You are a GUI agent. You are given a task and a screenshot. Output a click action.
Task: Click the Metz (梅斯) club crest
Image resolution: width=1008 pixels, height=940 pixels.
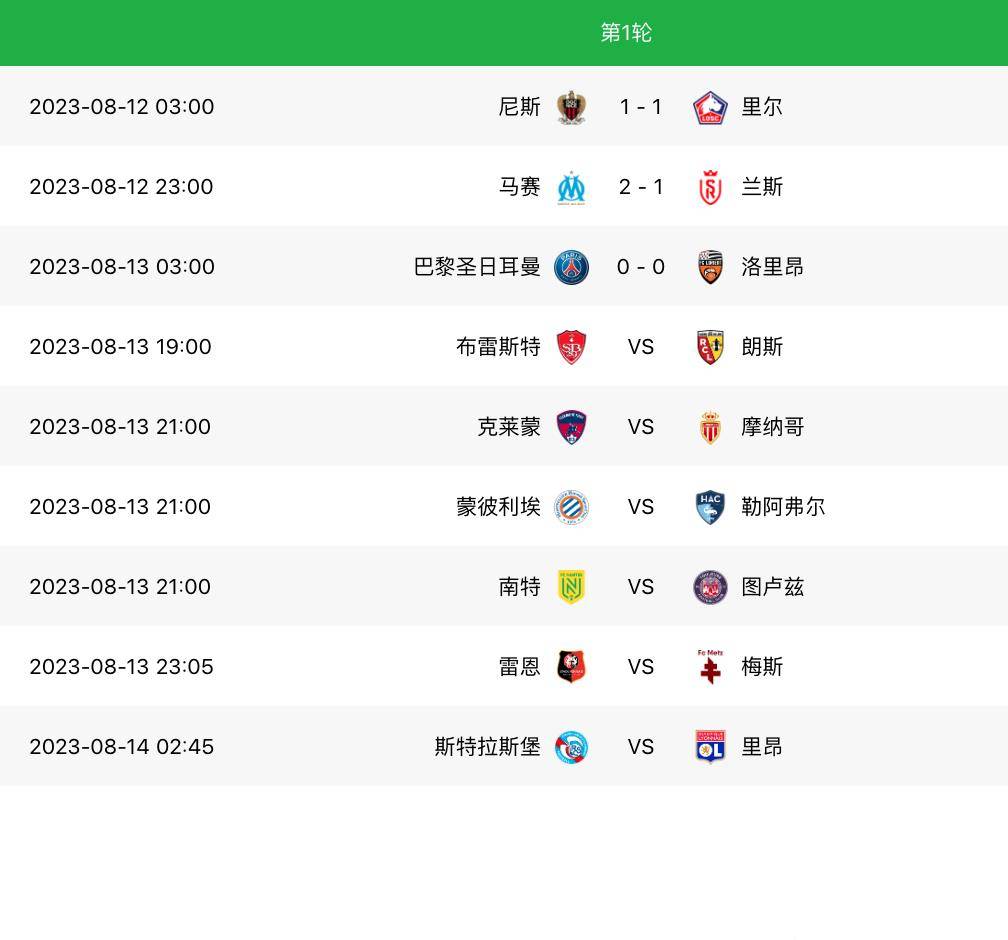pyautogui.click(x=710, y=667)
